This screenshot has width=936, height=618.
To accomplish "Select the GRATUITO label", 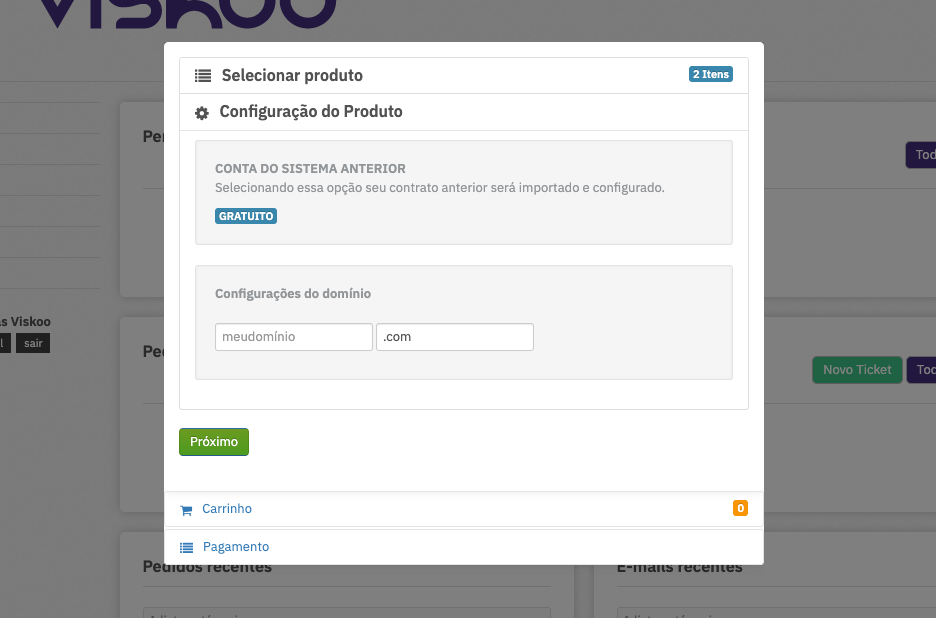I will (246, 216).
